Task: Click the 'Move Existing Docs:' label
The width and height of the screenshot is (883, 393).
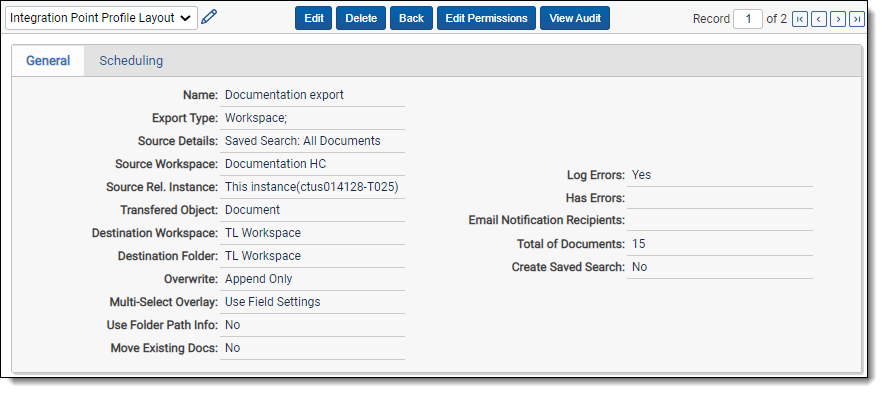Action: [x=164, y=349]
